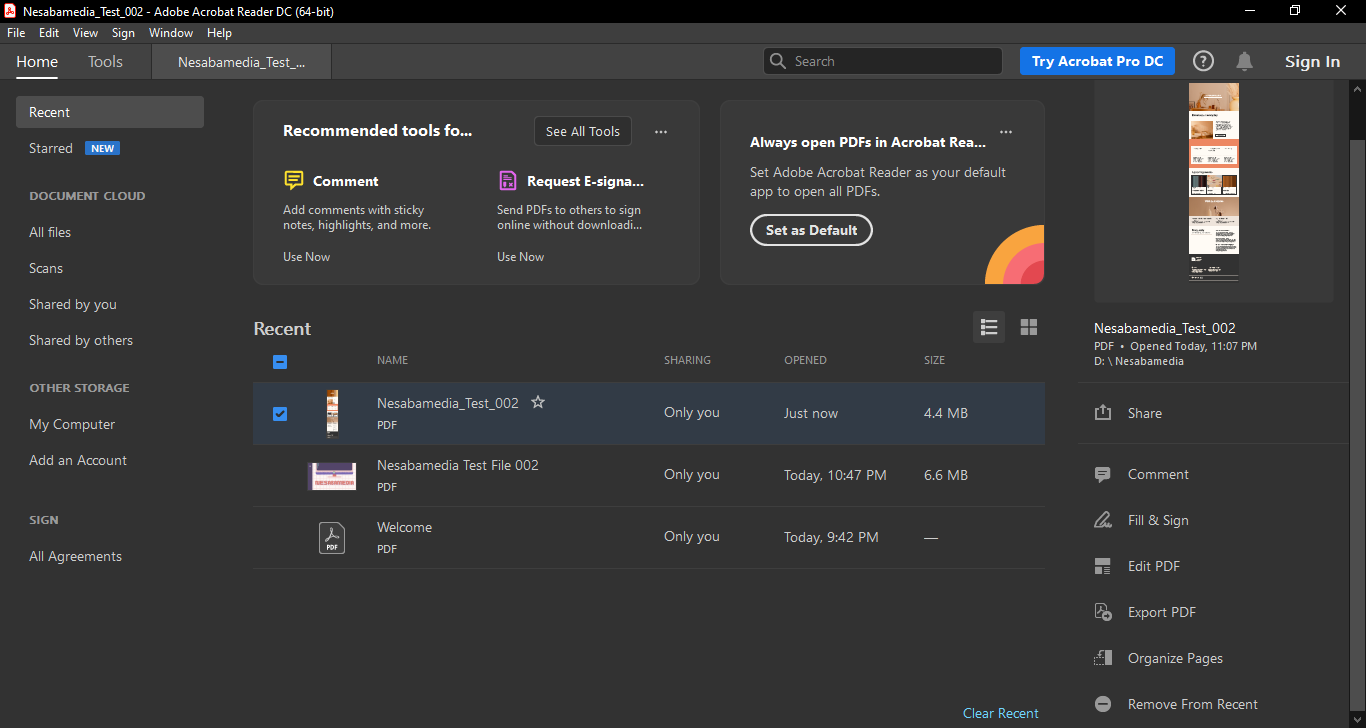Uncheck the Nesabamedia_Test_002 row checkbox
Screen dimensions: 1366x728
click(280, 413)
